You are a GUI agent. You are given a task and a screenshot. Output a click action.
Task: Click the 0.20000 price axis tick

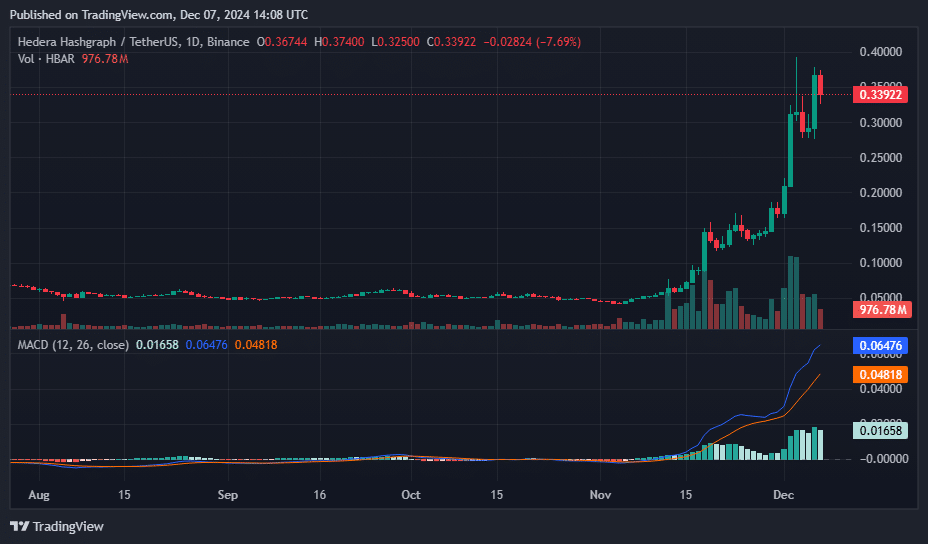click(881, 192)
